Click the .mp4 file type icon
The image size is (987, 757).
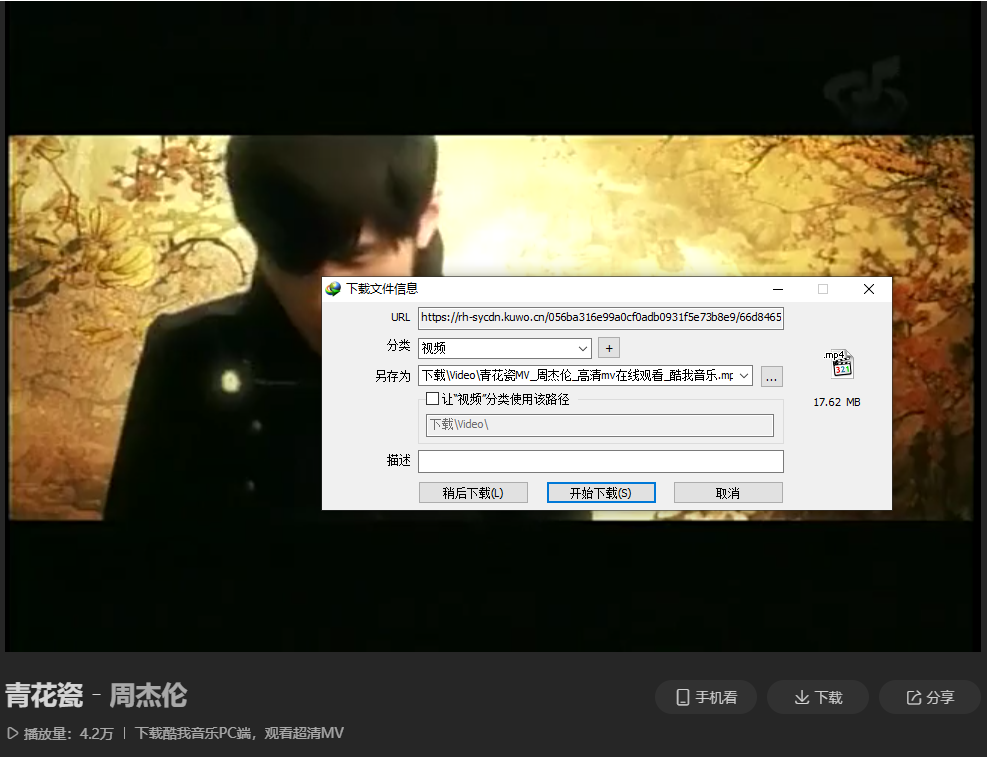[x=838, y=364]
